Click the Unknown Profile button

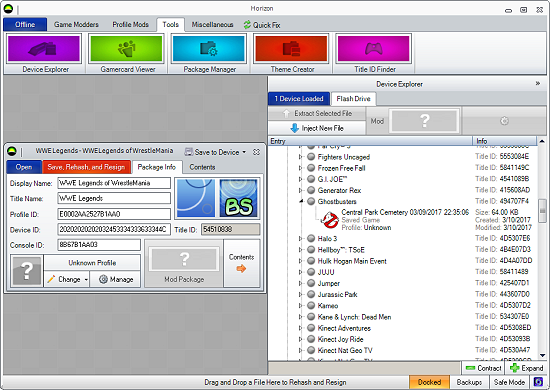[x=92, y=263]
